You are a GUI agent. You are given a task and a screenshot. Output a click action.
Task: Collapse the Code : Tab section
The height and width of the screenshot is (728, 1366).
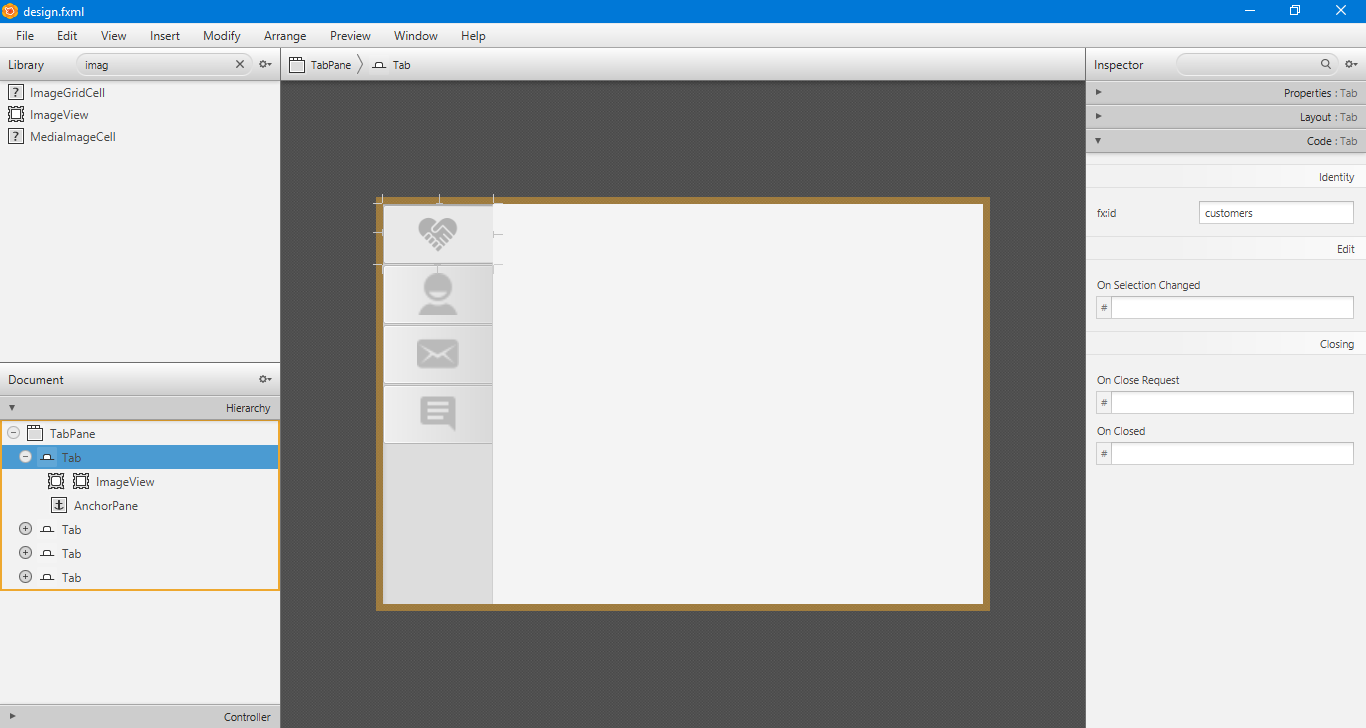tap(1097, 140)
